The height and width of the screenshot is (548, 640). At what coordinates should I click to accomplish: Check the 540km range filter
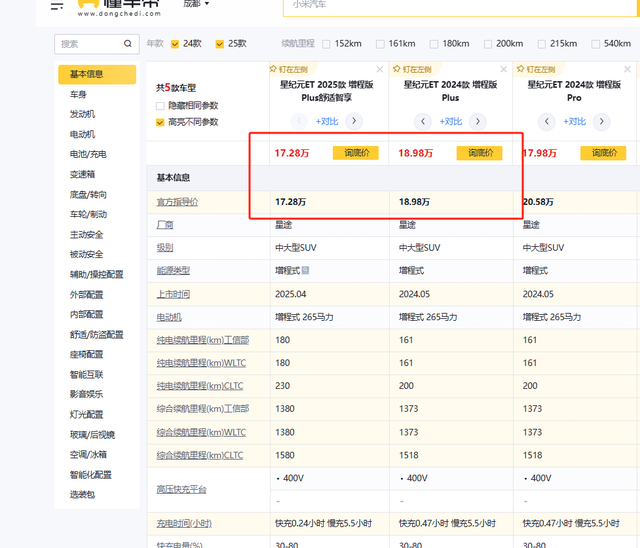tap(596, 44)
